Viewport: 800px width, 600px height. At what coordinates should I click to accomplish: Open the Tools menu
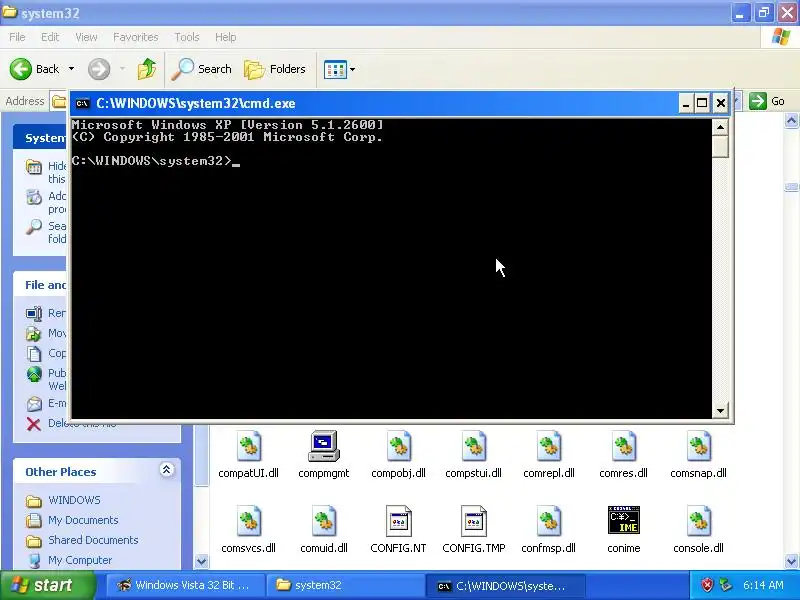187,37
